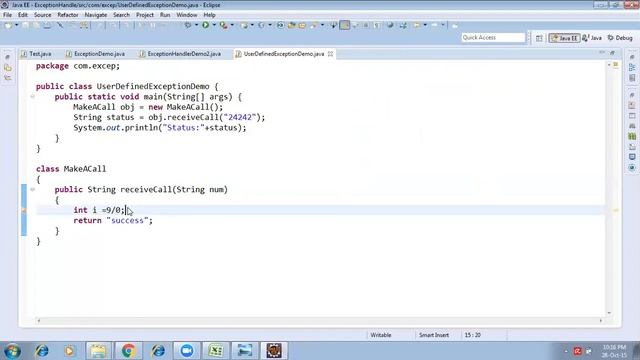Open the forward navigation history dropdown
Image resolution: width=640 pixels, height=360 pixels.
tap(443, 25)
